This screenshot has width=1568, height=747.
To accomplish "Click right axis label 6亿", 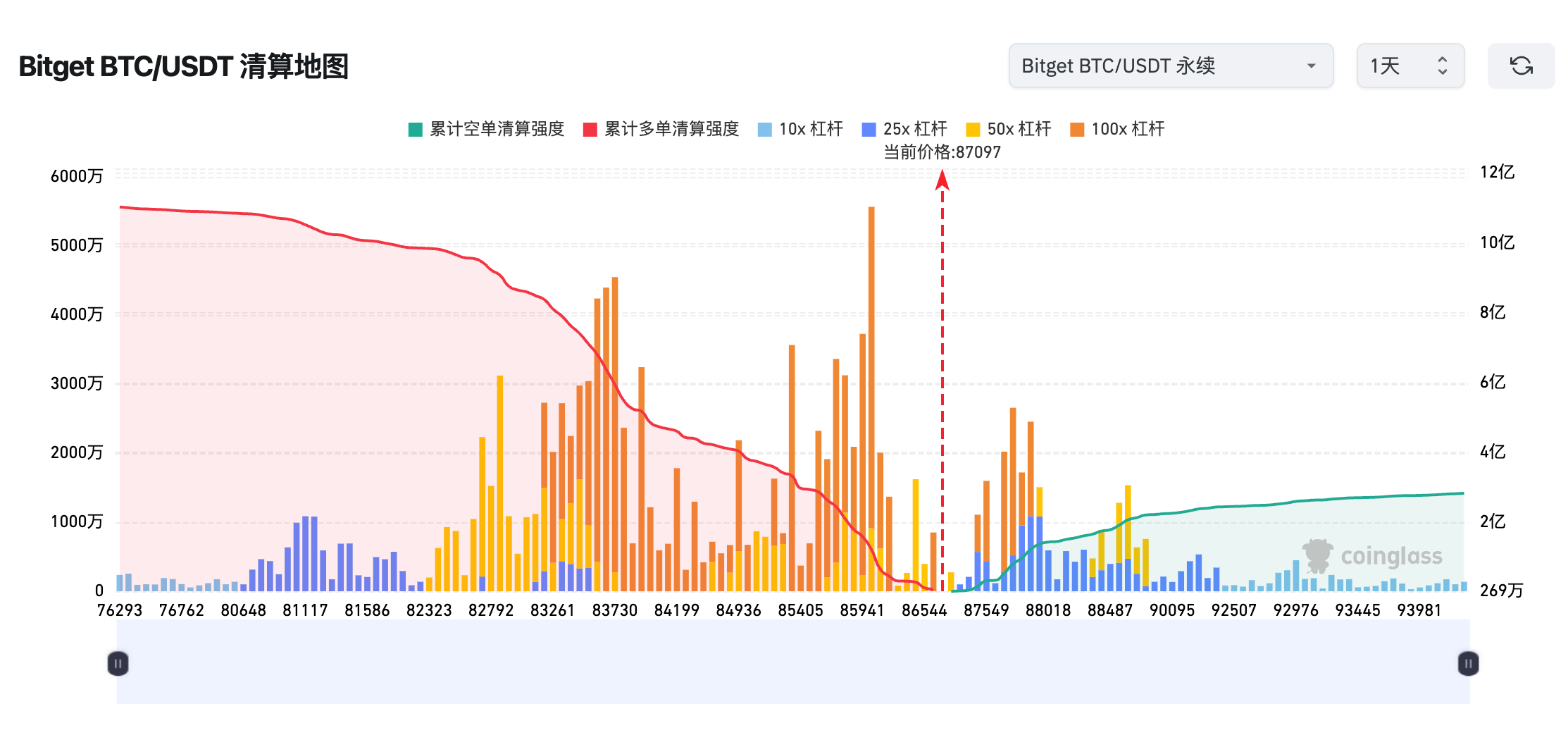I will click(x=1493, y=382).
